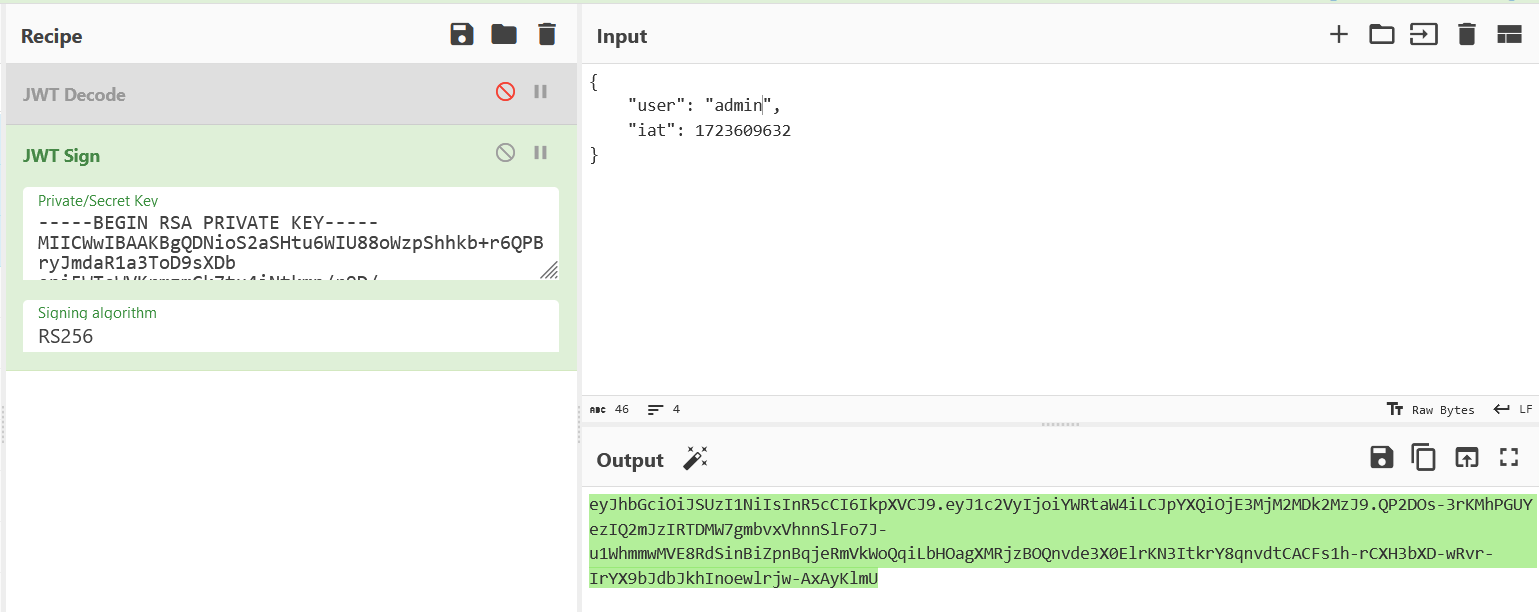Change the LF end-of-line sequence
Viewport: 1539px width, 612px height.
coord(1512,409)
